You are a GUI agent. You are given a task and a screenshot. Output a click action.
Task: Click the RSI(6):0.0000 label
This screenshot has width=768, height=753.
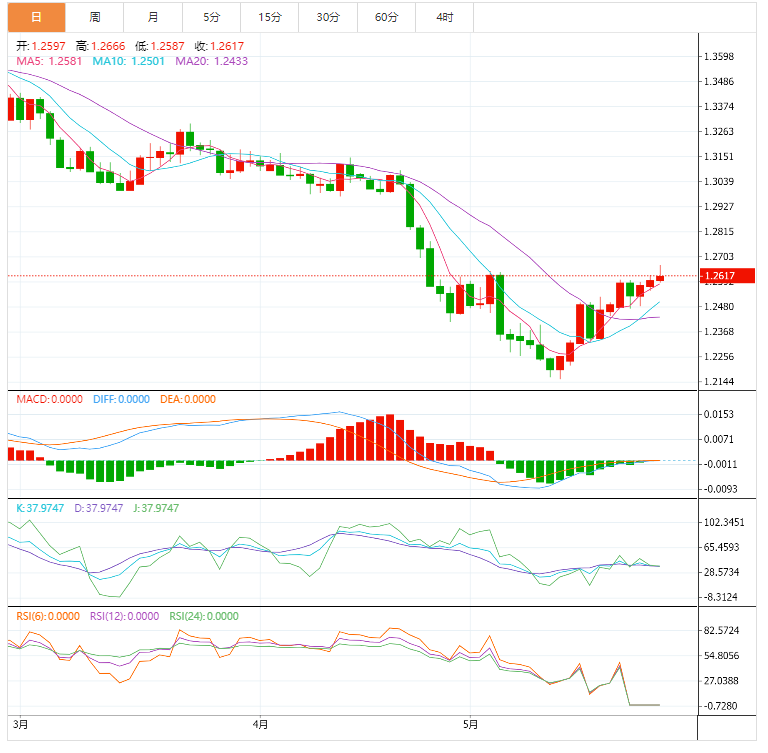[48, 616]
